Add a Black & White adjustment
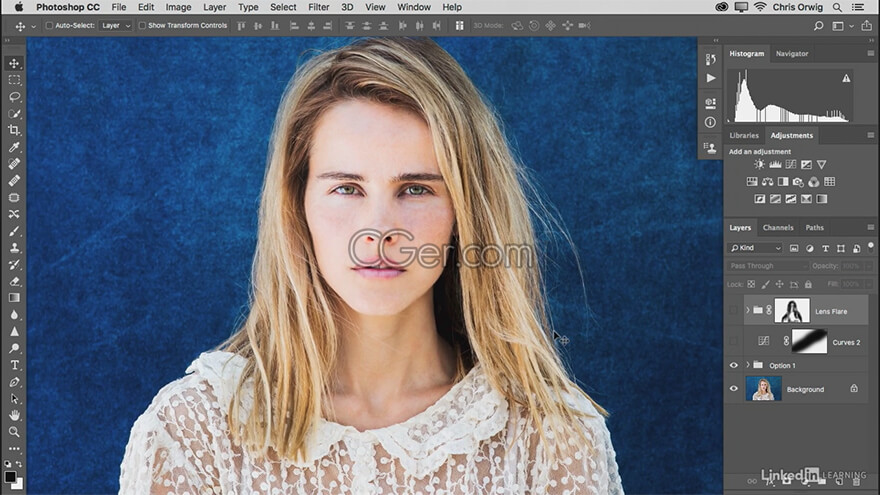The width and height of the screenshot is (880, 495). [x=783, y=181]
